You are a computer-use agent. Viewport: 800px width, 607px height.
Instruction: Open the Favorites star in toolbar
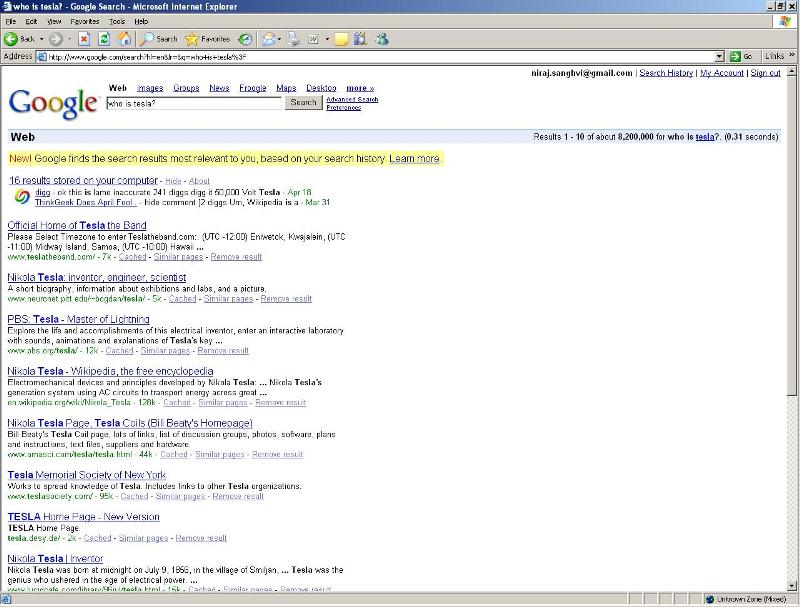207,39
